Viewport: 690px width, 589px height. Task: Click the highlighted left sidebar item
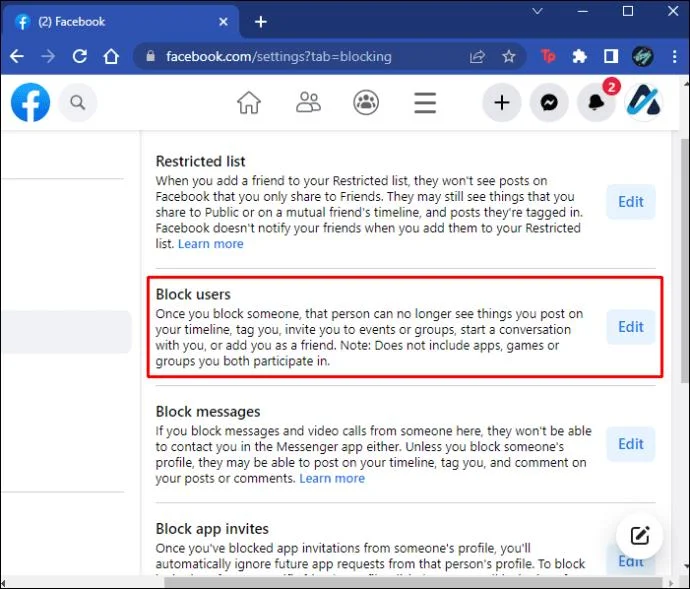pos(66,332)
